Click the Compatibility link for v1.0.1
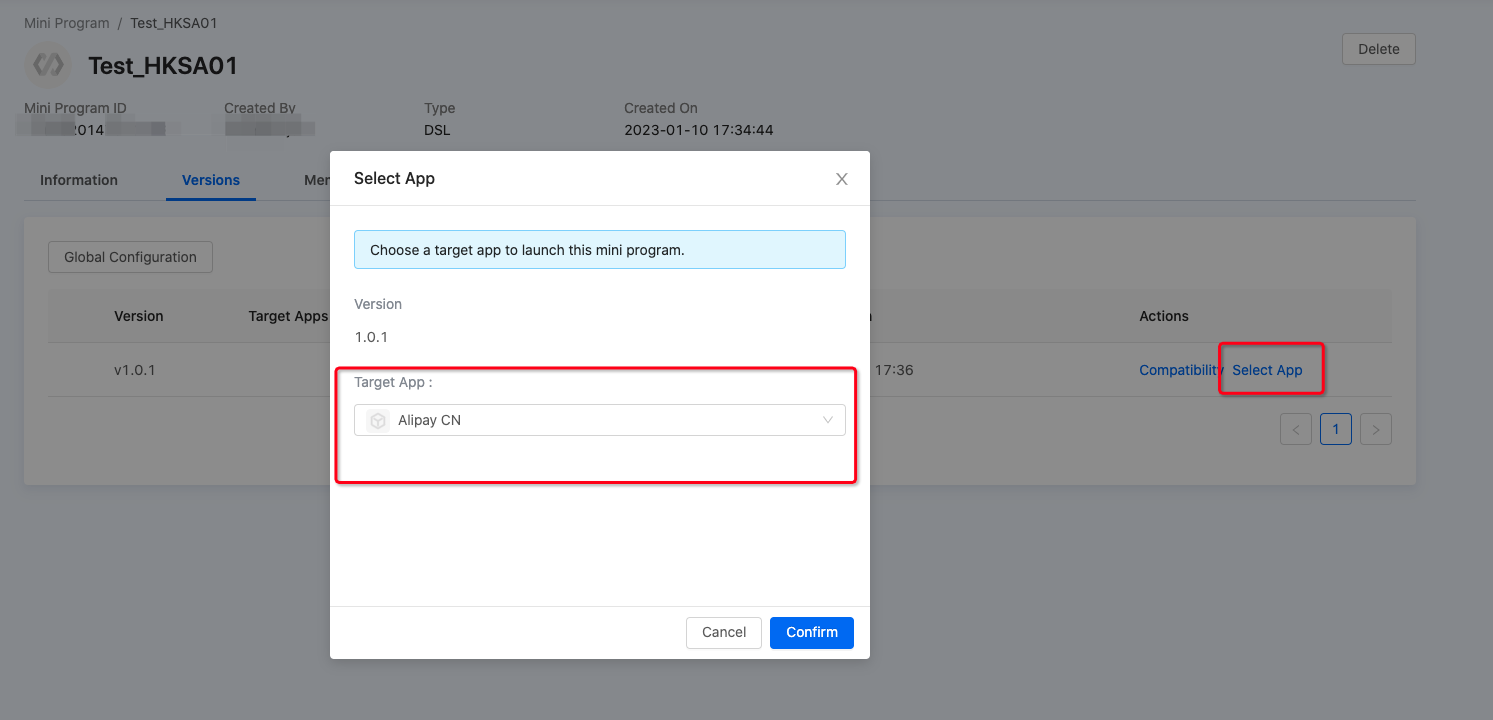 click(x=1180, y=370)
